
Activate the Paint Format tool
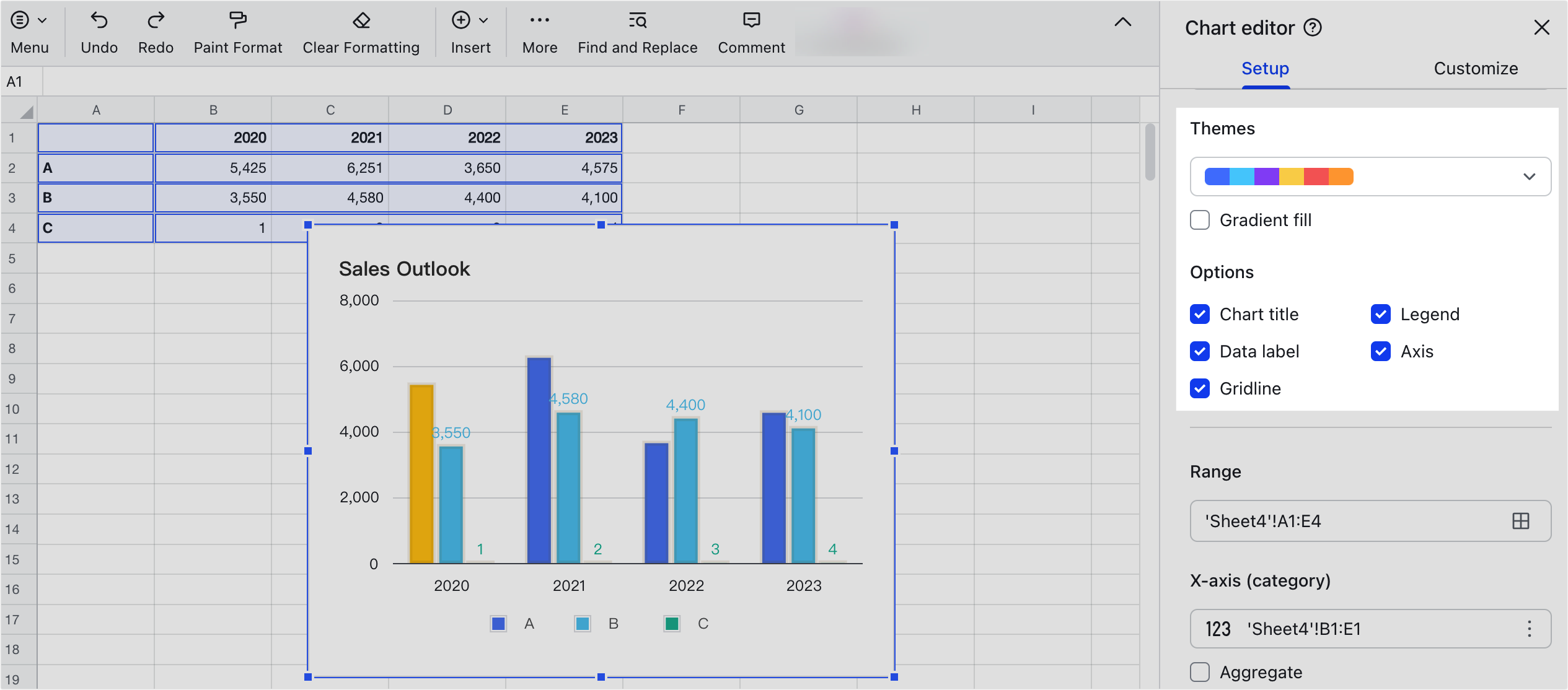(x=237, y=20)
